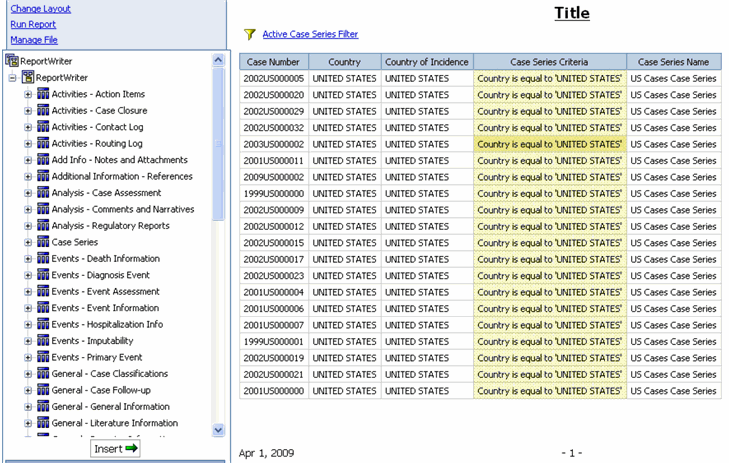729x463 pixels.
Task: Expand the Analysis - Case Assessment node
Action: click(28, 193)
